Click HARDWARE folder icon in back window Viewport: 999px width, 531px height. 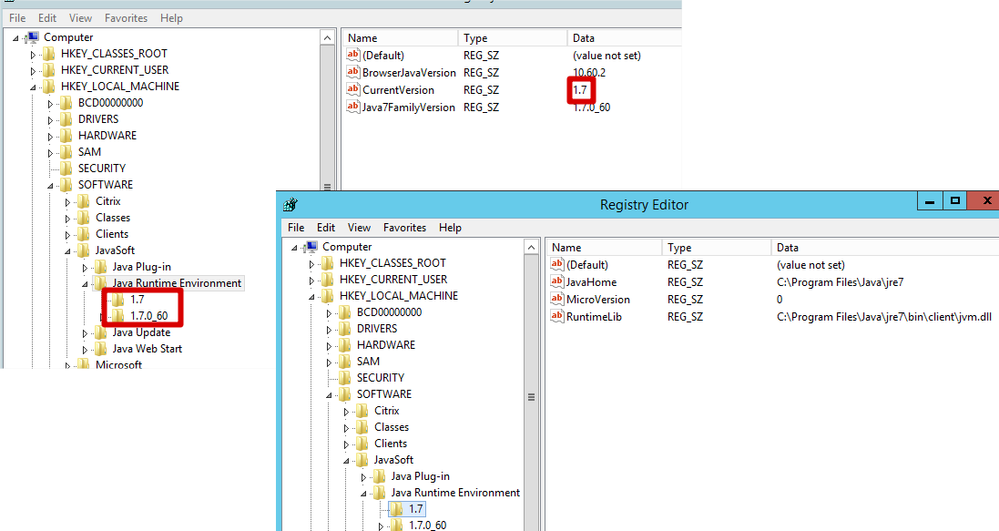click(66, 135)
